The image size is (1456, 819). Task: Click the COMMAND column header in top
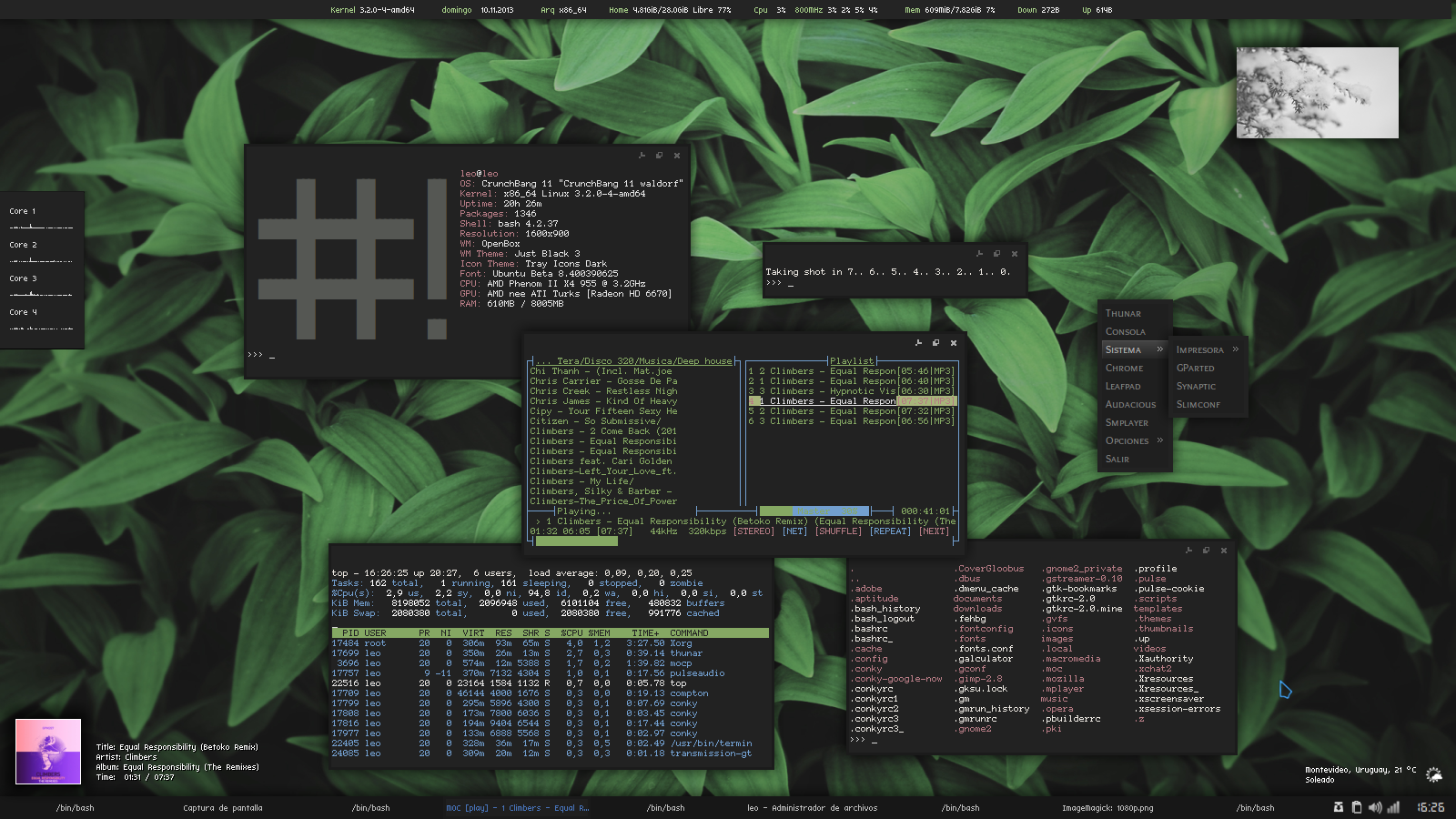coord(689,633)
